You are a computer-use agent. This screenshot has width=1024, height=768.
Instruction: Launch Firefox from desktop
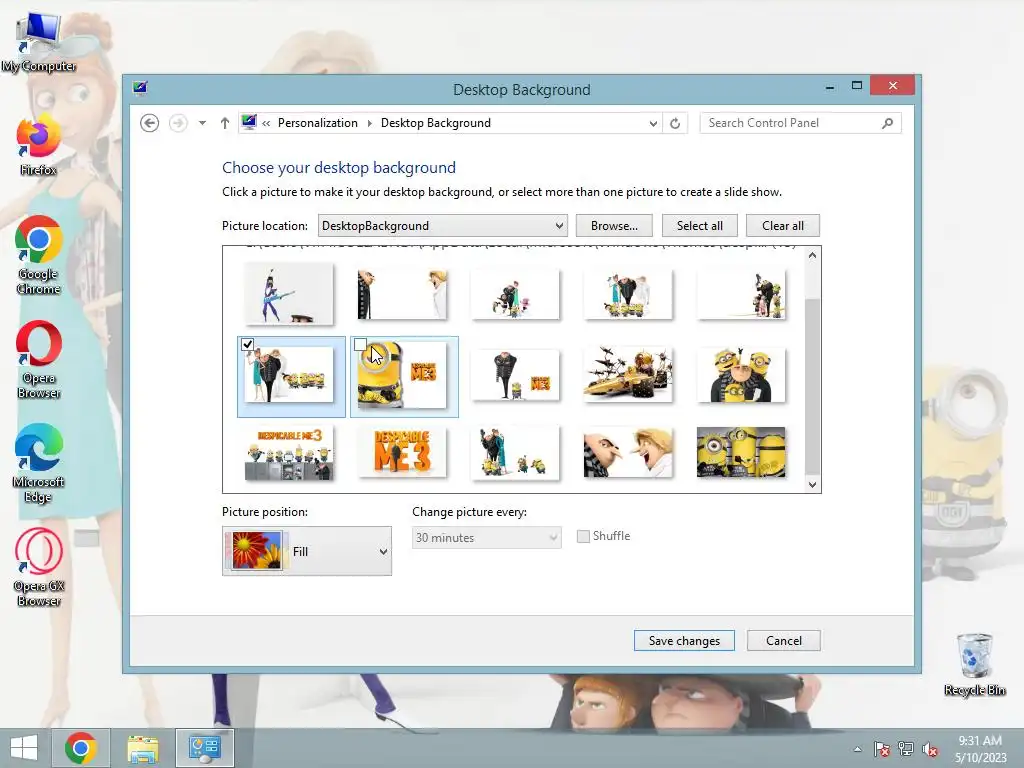(x=39, y=146)
